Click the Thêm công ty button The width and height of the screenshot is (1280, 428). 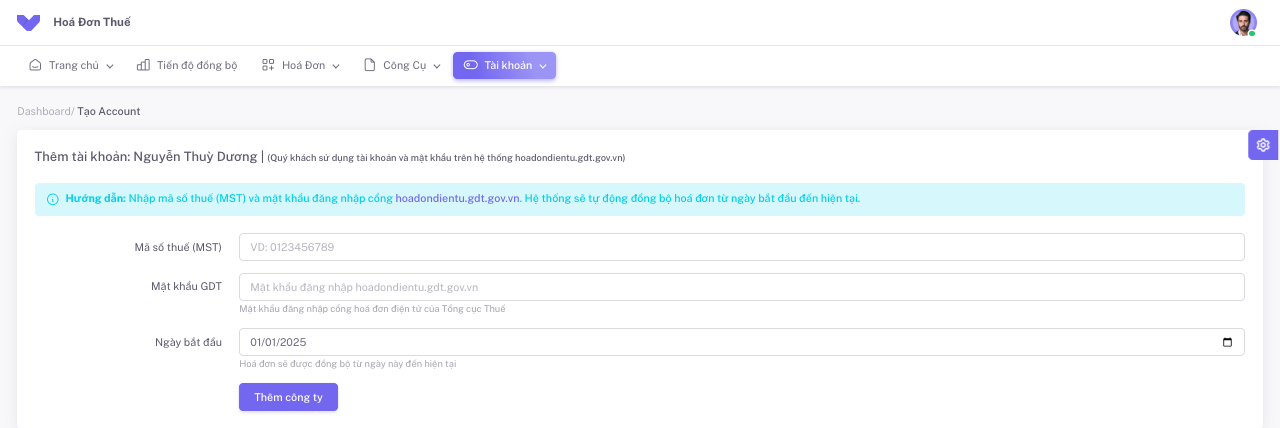coord(288,397)
